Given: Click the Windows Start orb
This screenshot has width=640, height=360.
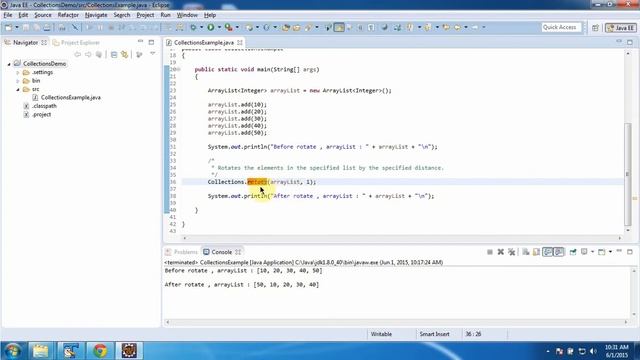Looking at the screenshot, I should (x=13, y=351).
